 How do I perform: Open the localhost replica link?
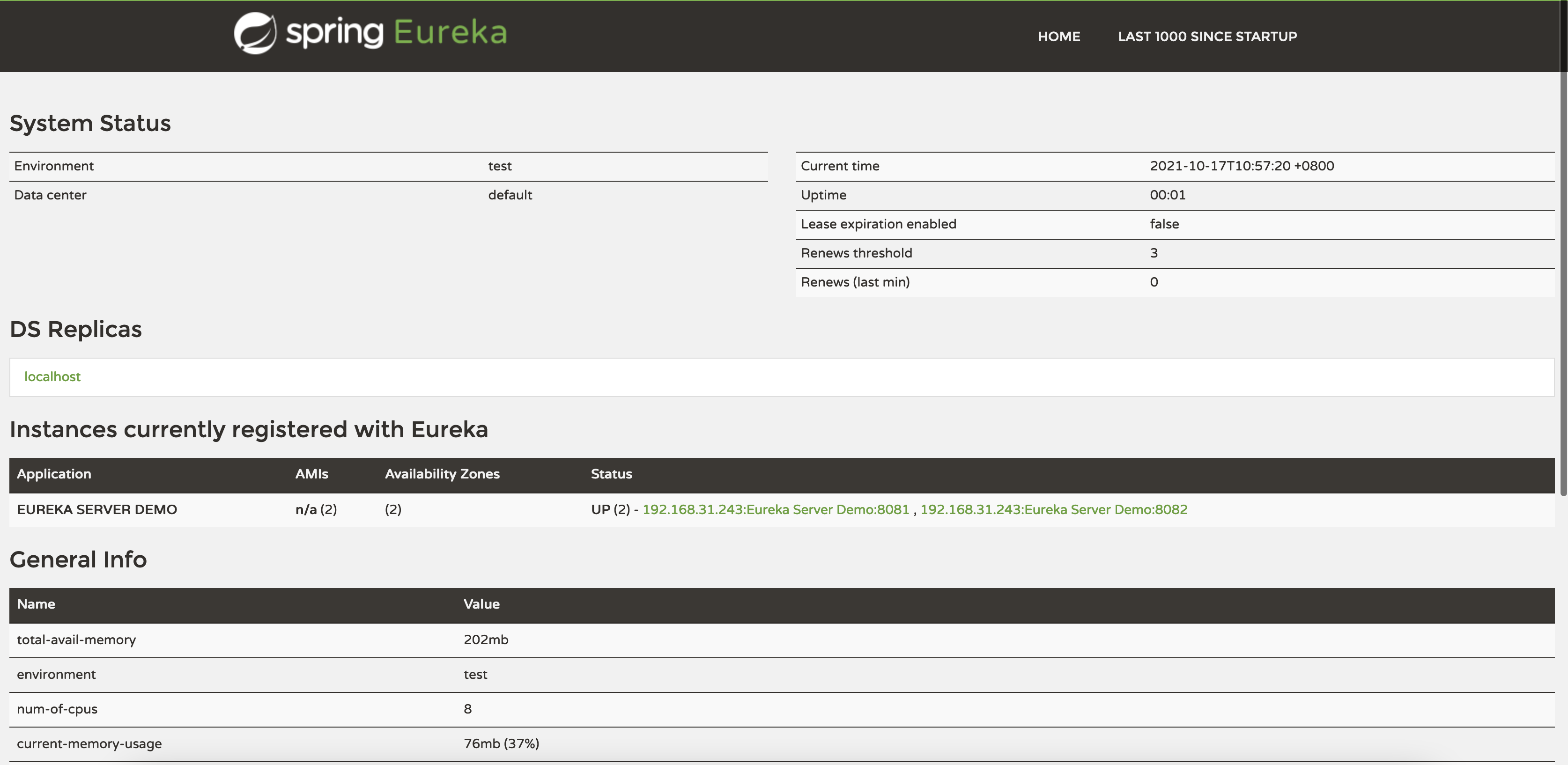(x=52, y=377)
